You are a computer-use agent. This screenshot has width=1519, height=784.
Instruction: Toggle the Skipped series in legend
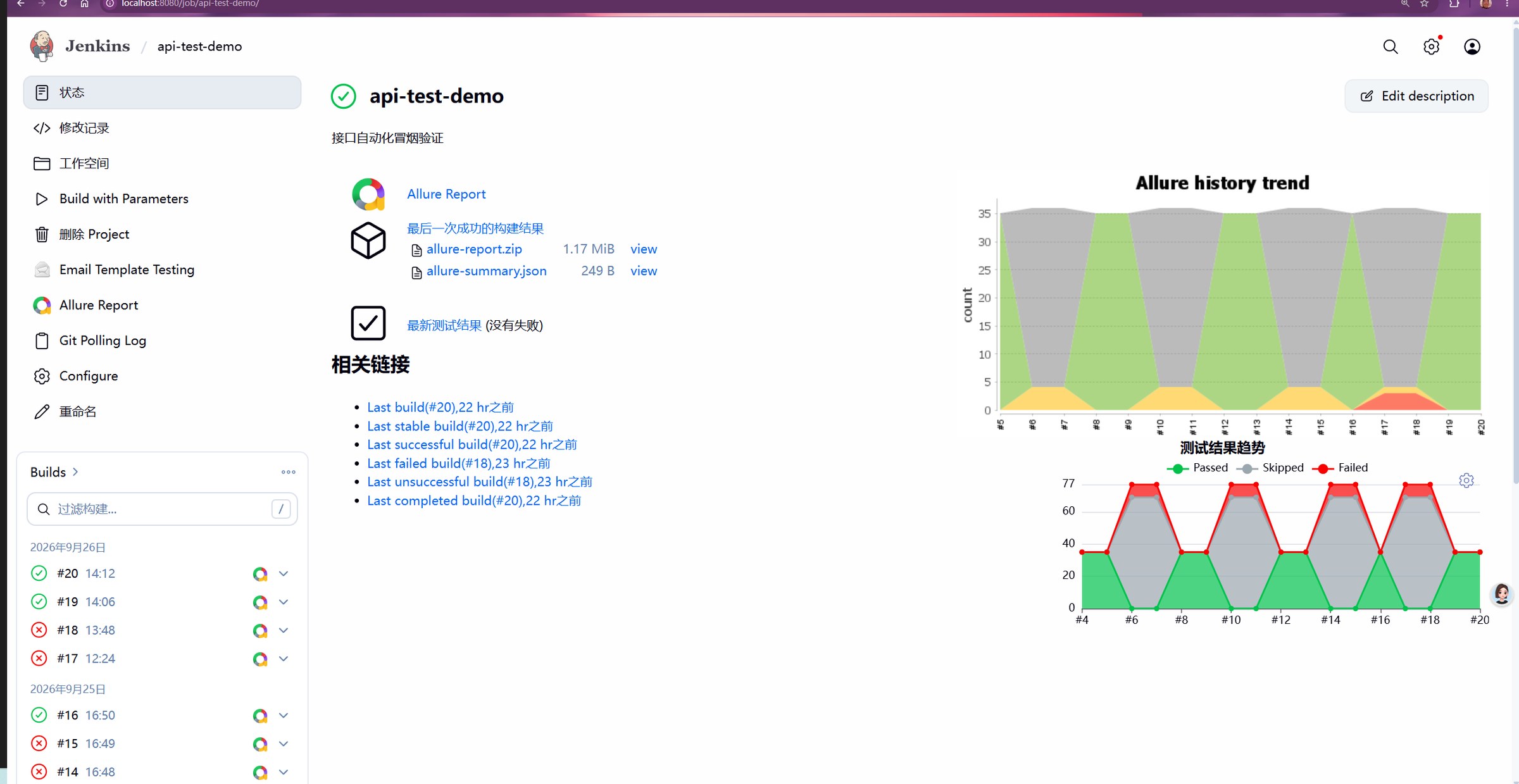click(x=1270, y=468)
